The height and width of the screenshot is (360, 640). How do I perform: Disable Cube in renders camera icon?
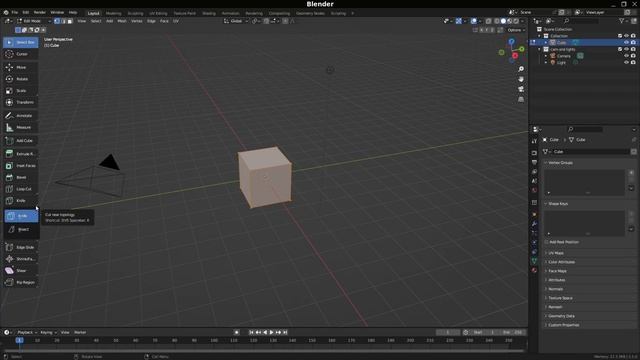click(x=633, y=42)
